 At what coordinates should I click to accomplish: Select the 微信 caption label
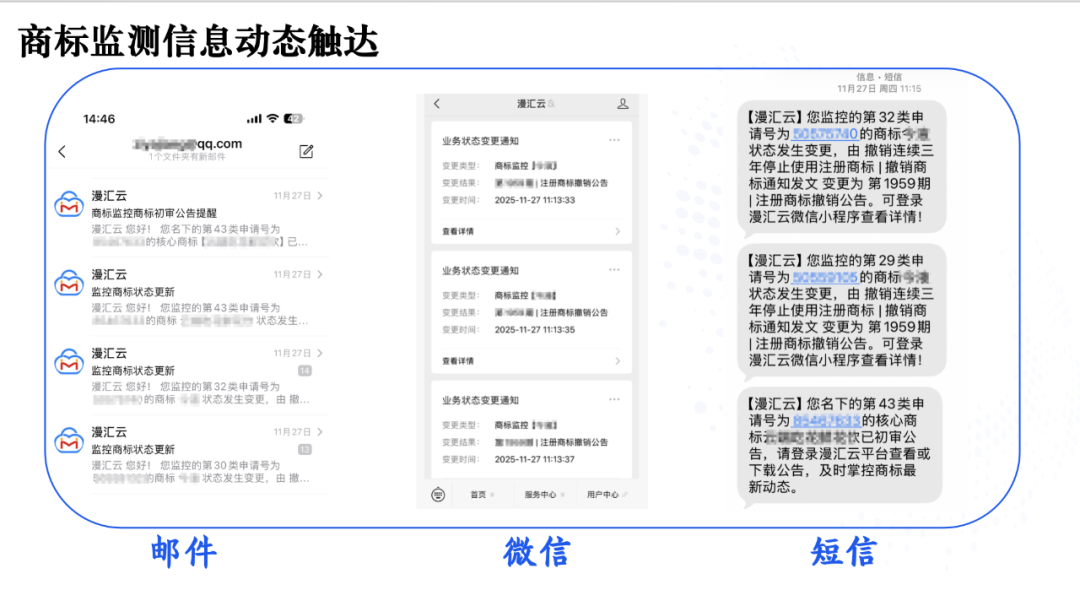tap(537, 552)
